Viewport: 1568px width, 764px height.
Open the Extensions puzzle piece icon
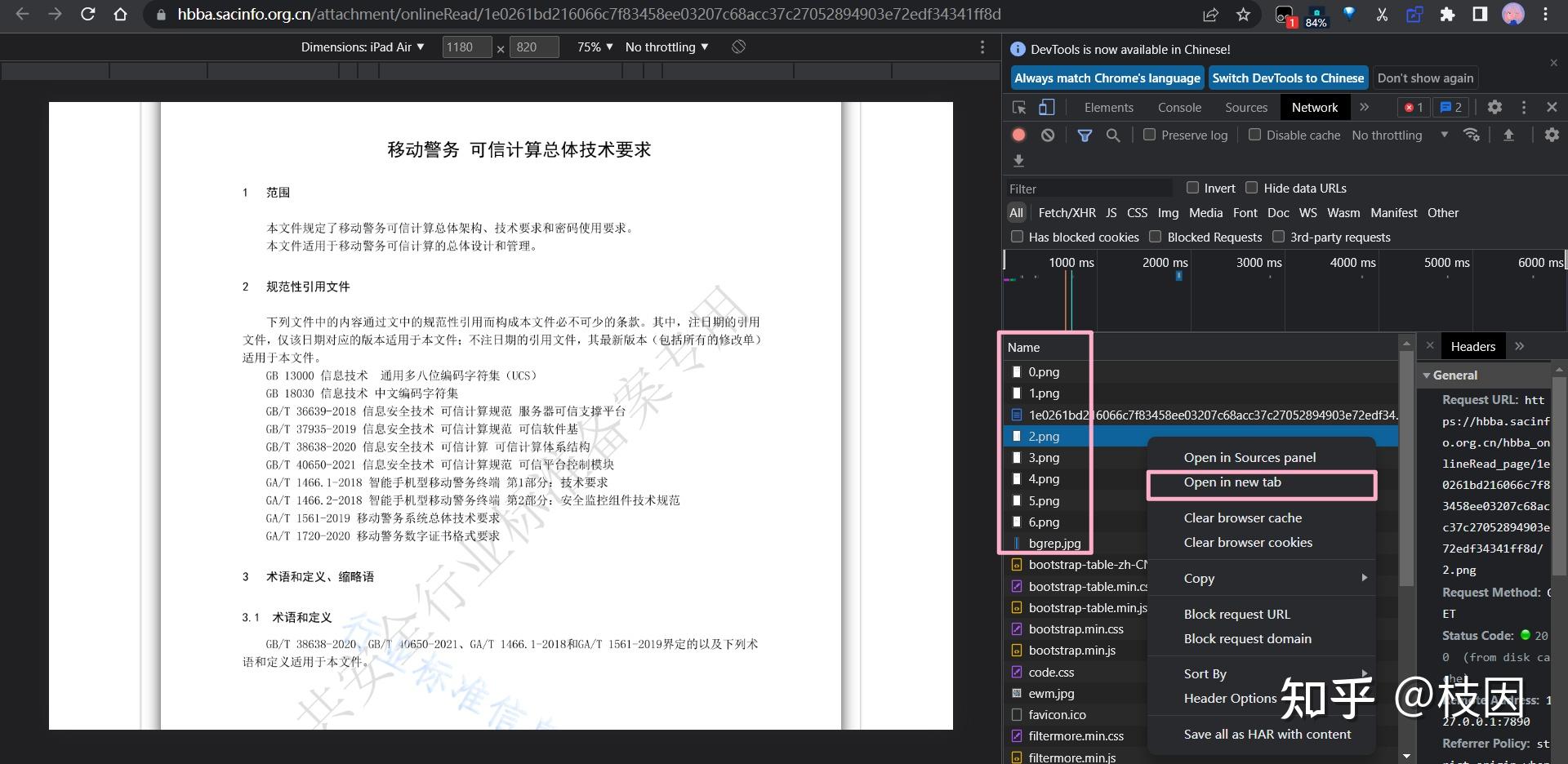tap(1447, 14)
